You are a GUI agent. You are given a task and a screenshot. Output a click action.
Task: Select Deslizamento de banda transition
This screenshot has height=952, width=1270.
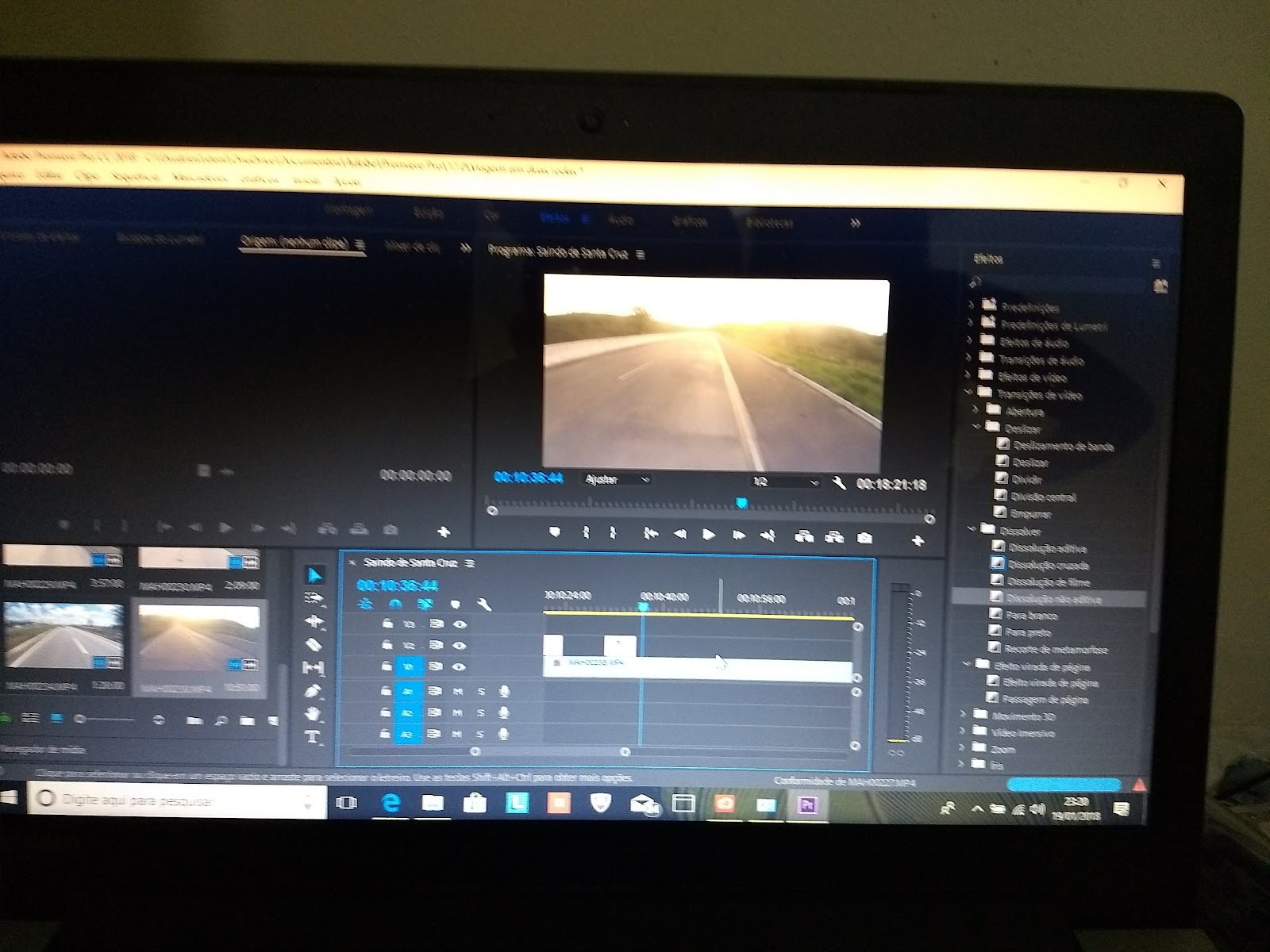(1064, 446)
